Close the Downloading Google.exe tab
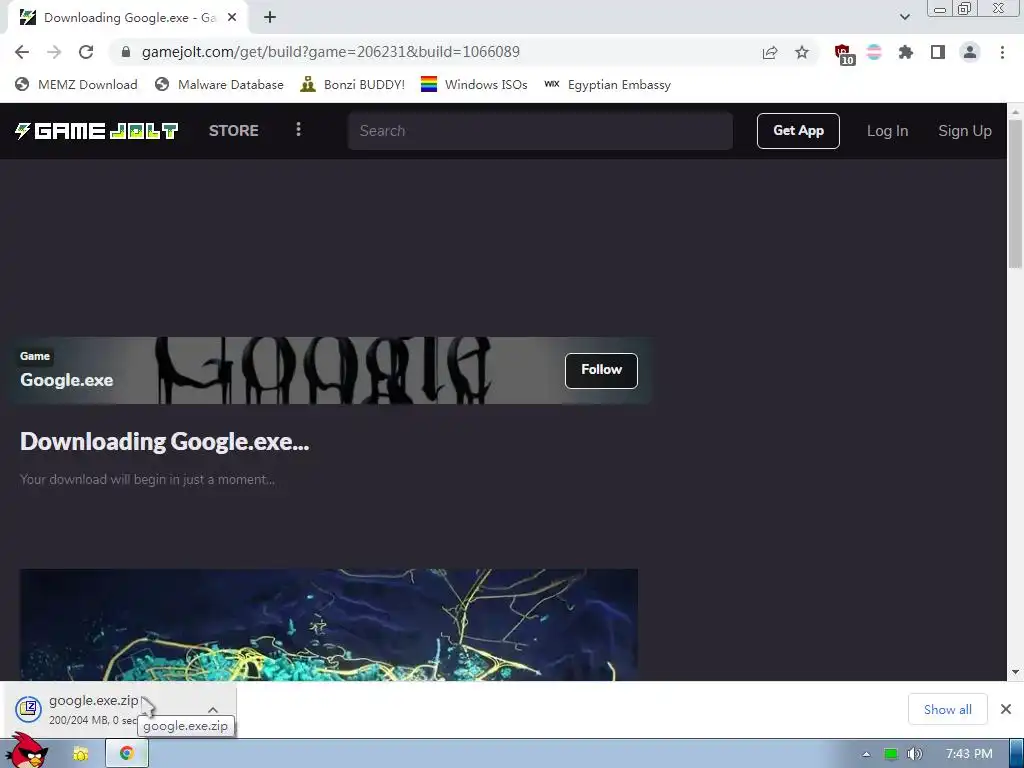 click(232, 18)
